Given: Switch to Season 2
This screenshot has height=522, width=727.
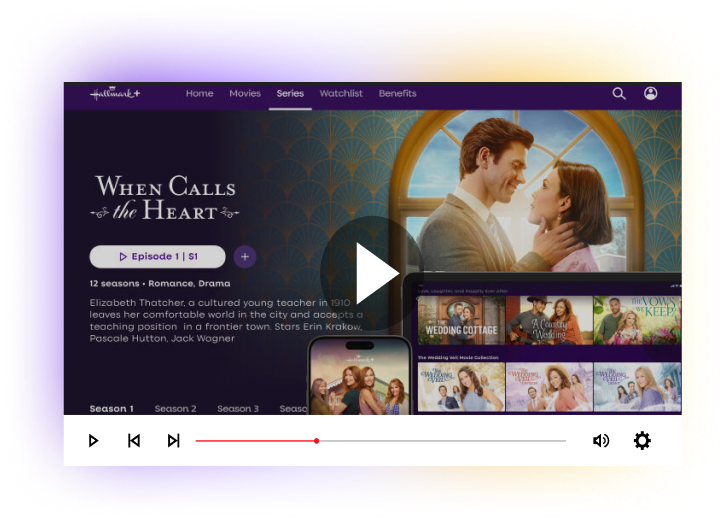Looking at the screenshot, I should click(x=175, y=408).
